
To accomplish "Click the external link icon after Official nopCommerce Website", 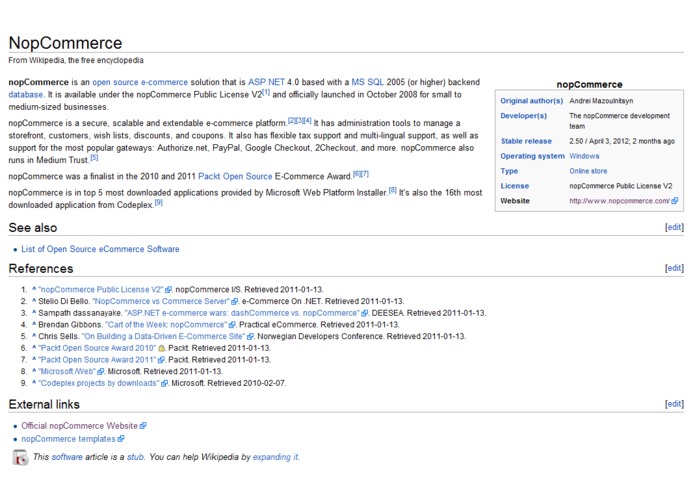I will [143, 426].
